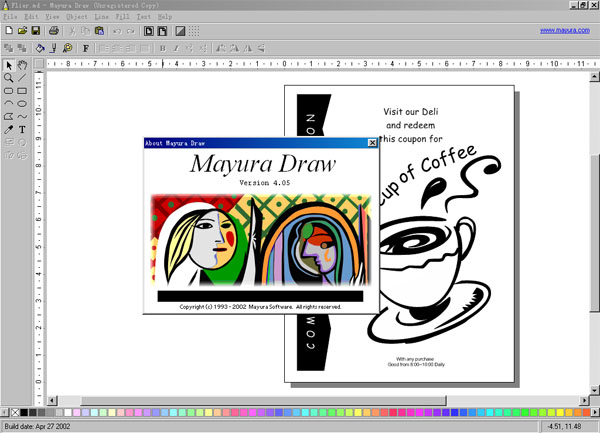Open a file with the folder icon

point(23,31)
